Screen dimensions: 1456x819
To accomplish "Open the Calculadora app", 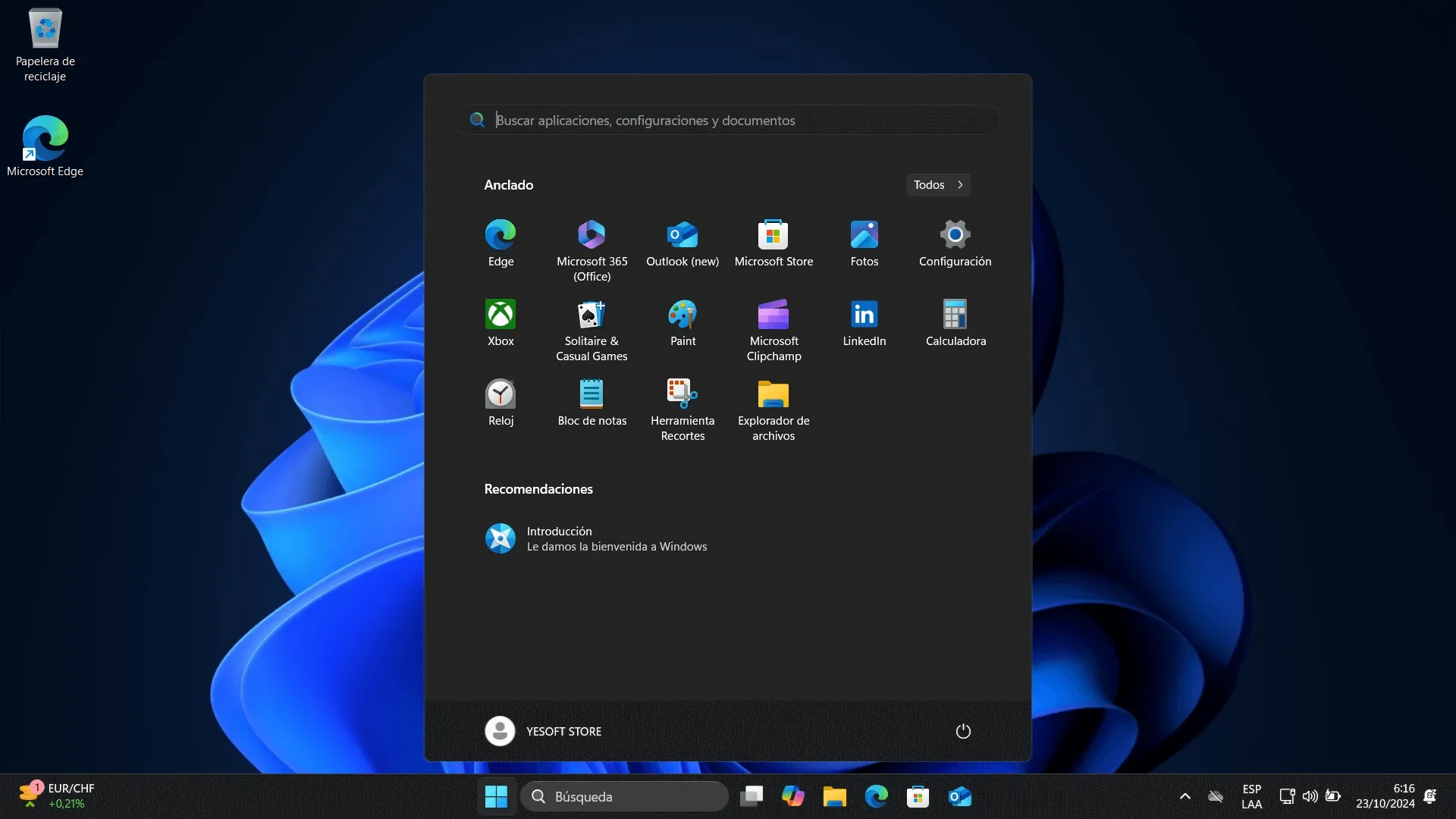I will 955,324.
